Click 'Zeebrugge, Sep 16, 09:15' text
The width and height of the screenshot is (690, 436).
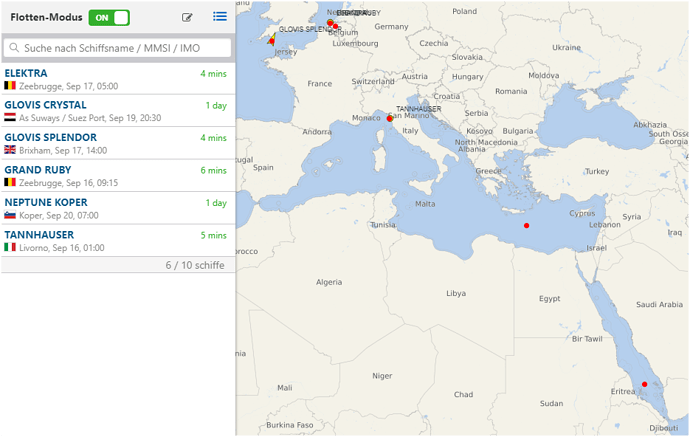pyautogui.click(x=69, y=183)
